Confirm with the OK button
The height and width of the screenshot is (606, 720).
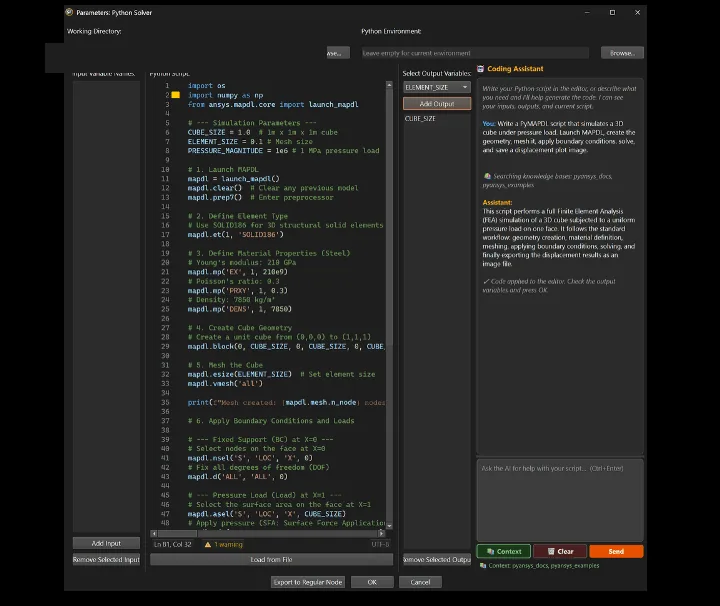(x=372, y=582)
